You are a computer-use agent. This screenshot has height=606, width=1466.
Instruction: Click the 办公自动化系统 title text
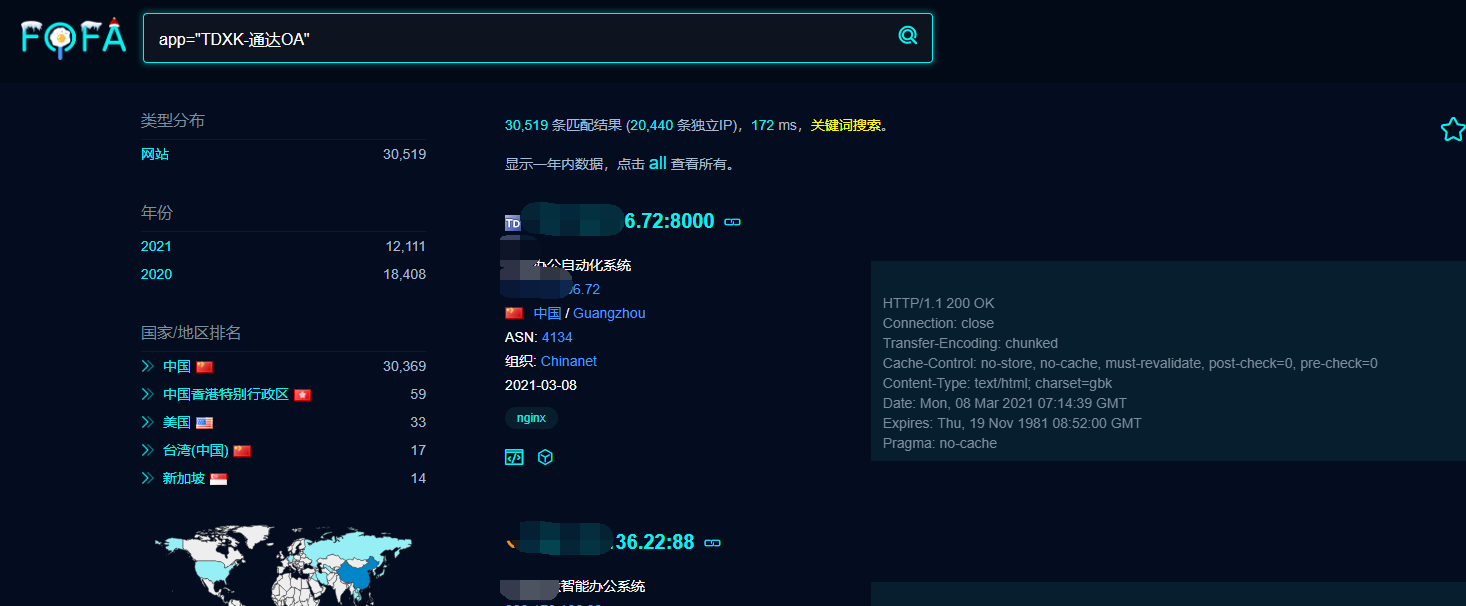tap(583, 265)
